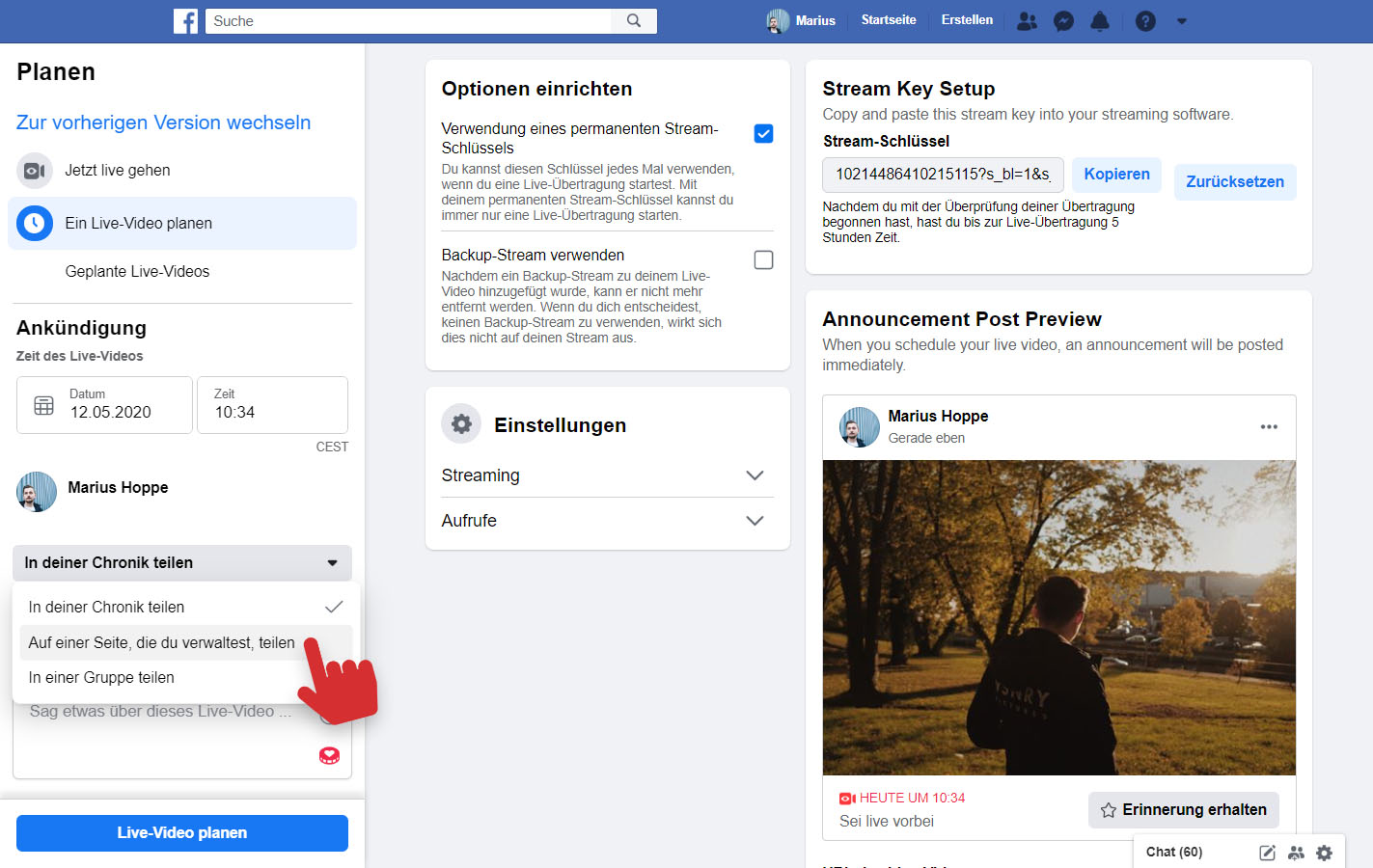This screenshot has width=1373, height=868.
Task: Click the Datum field showing 12.05.2020
Action: [x=105, y=405]
